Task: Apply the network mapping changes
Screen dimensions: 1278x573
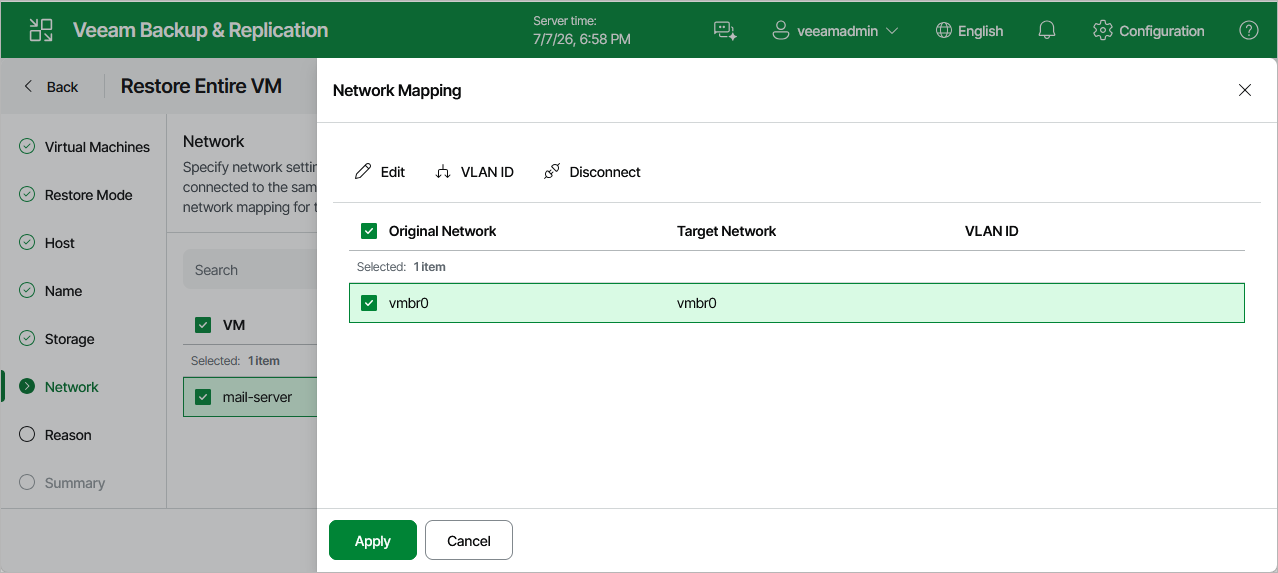Action: click(x=373, y=540)
